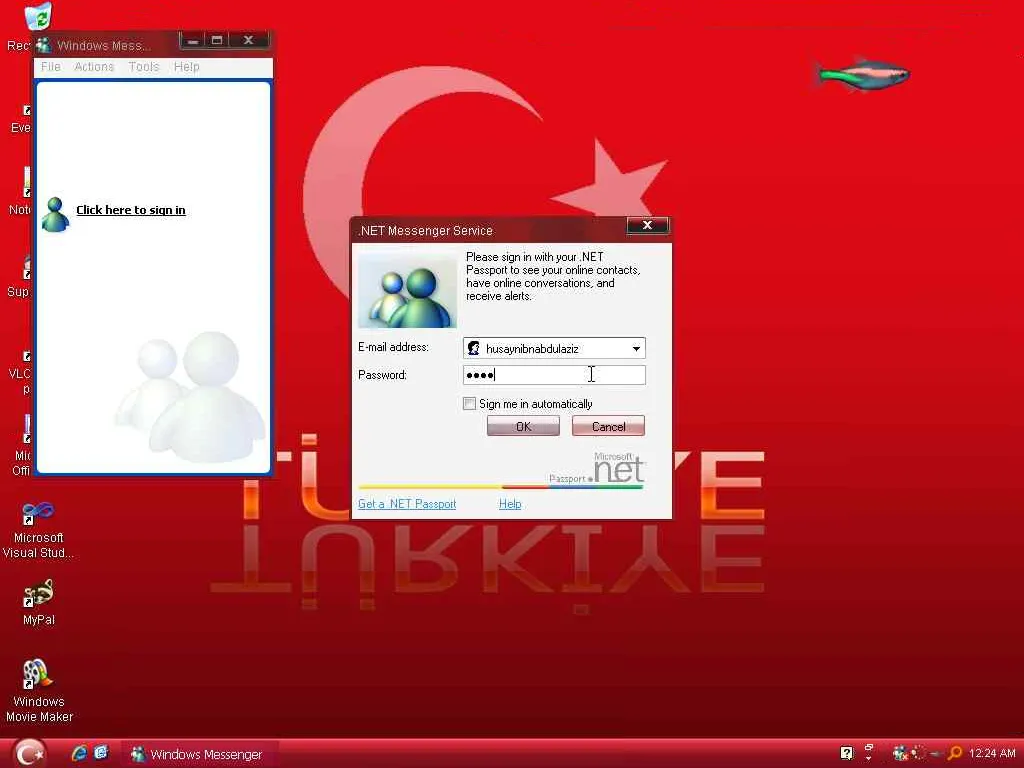Click the Windows Messenger taskbar button
Viewport: 1024px width, 768px height.
point(200,754)
